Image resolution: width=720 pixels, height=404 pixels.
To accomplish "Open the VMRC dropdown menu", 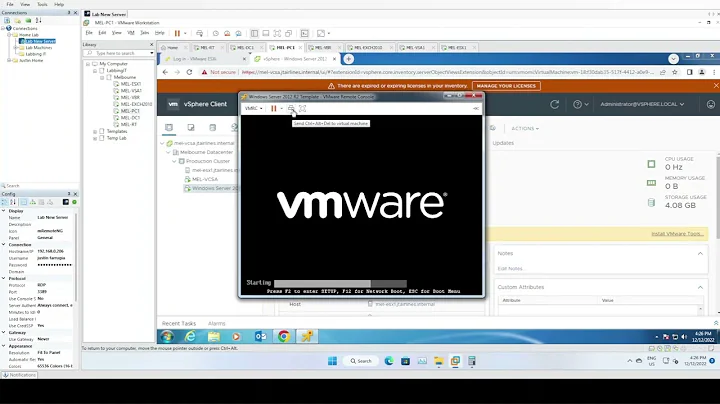I will click(x=253, y=109).
